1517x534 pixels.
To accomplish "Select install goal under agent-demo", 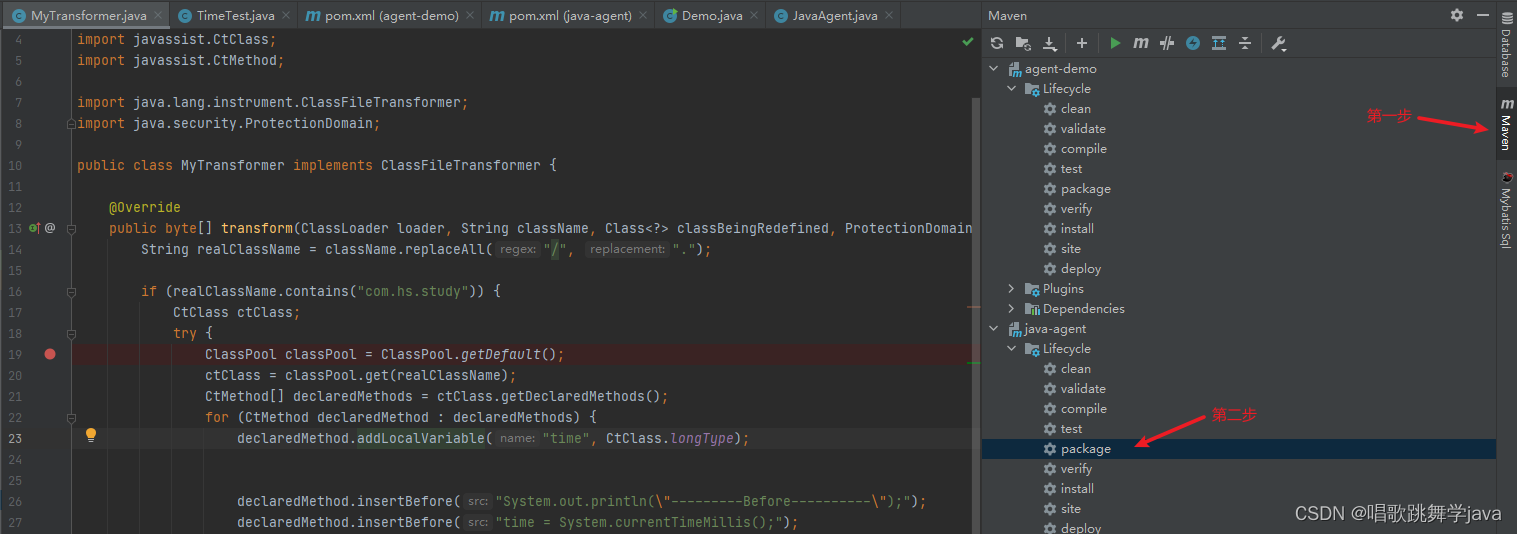I will (x=1077, y=229).
